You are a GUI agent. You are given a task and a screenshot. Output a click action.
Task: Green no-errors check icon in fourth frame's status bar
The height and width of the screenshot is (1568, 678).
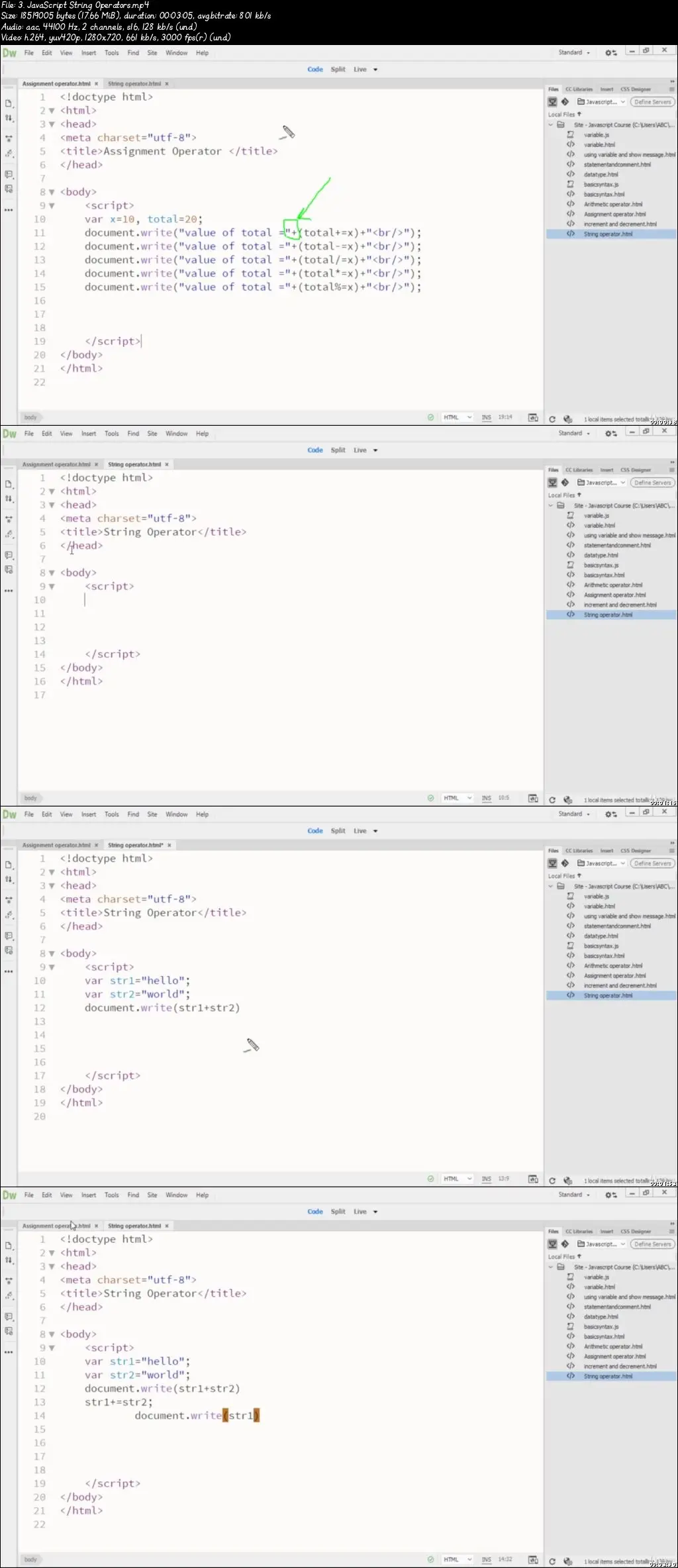click(430, 1560)
